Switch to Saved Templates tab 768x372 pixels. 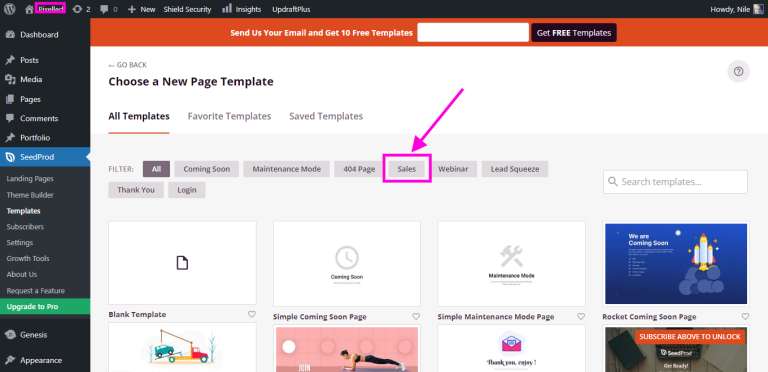click(326, 116)
